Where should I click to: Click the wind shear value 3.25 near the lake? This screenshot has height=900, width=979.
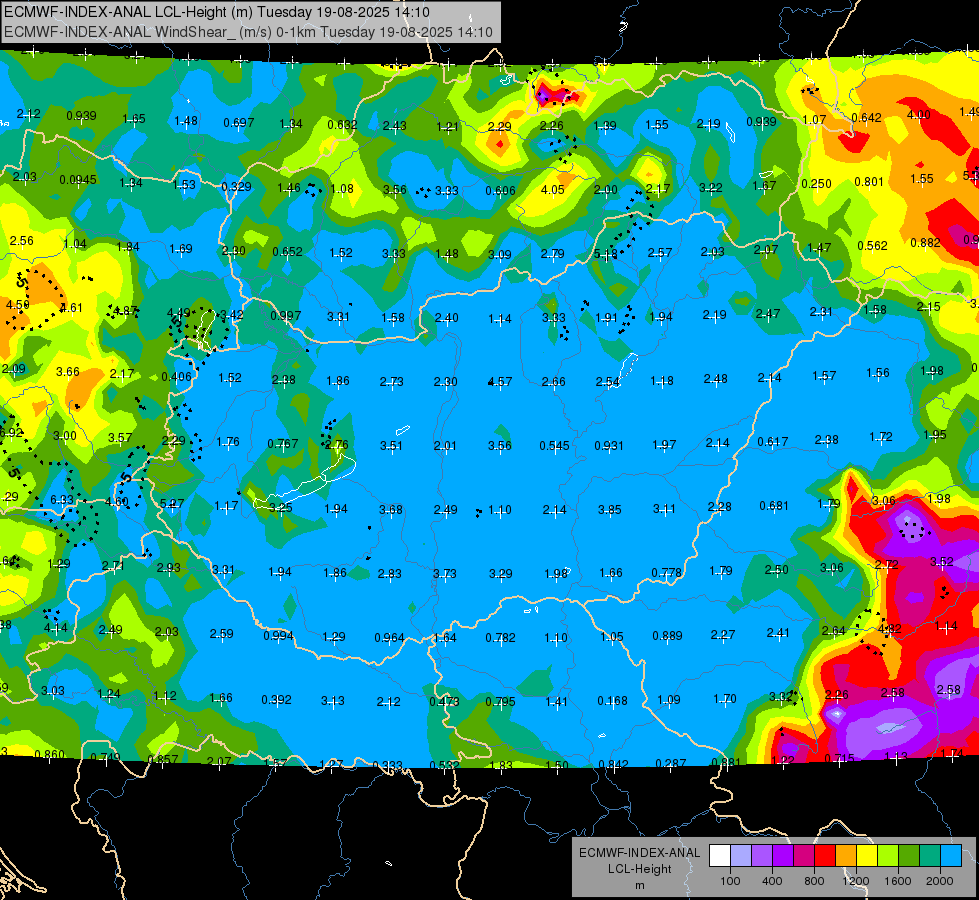(x=281, y=508)
